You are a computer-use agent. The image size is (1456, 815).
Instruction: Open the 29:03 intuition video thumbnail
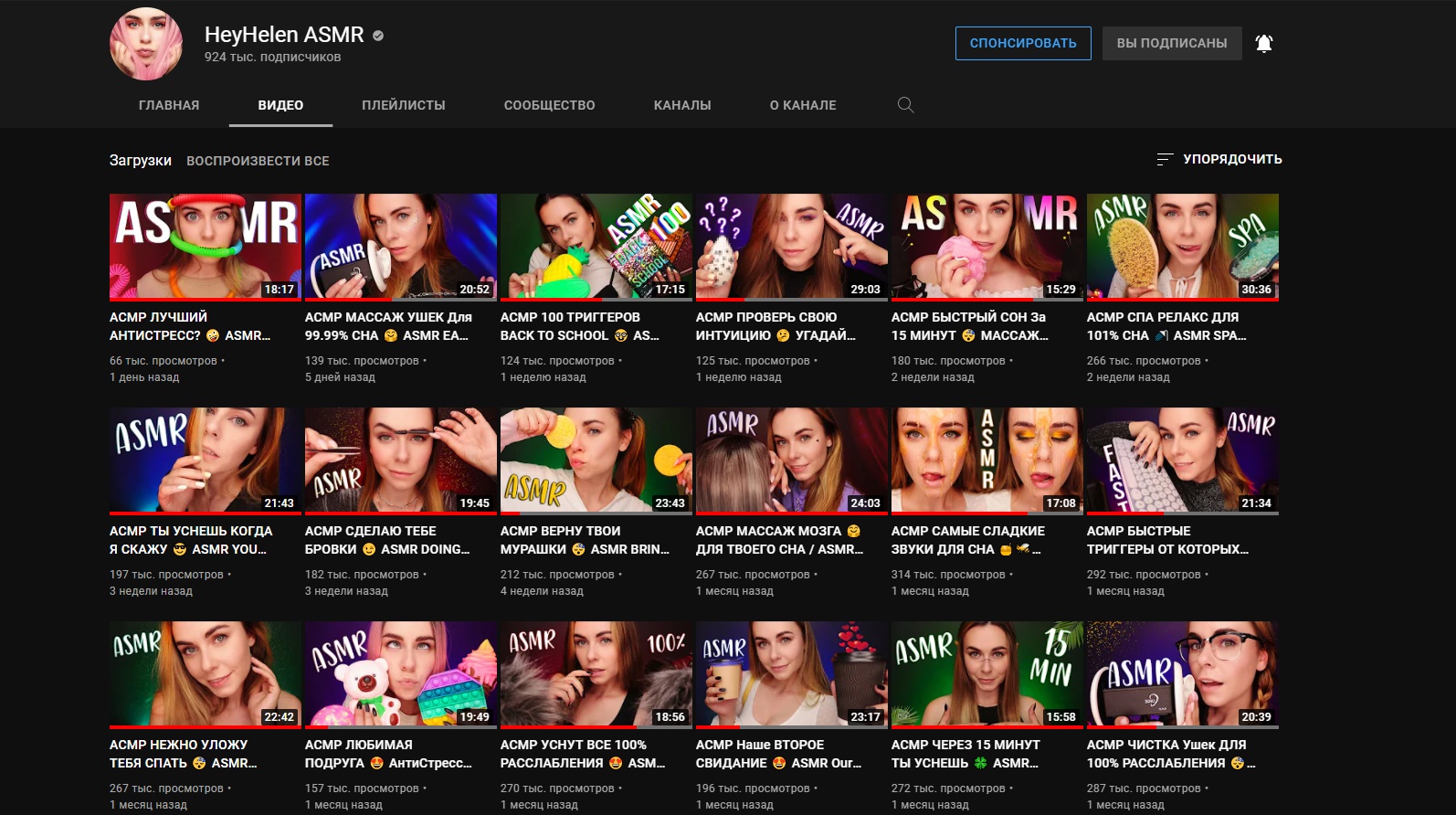(792, 247)
